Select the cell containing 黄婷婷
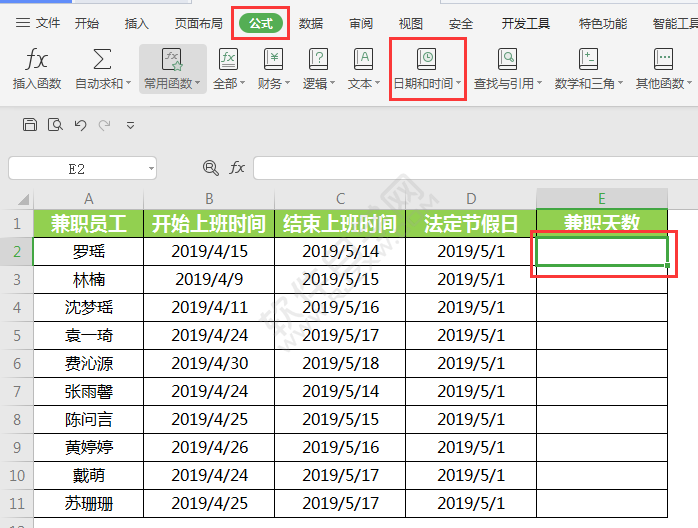 (x=89, y=447)
